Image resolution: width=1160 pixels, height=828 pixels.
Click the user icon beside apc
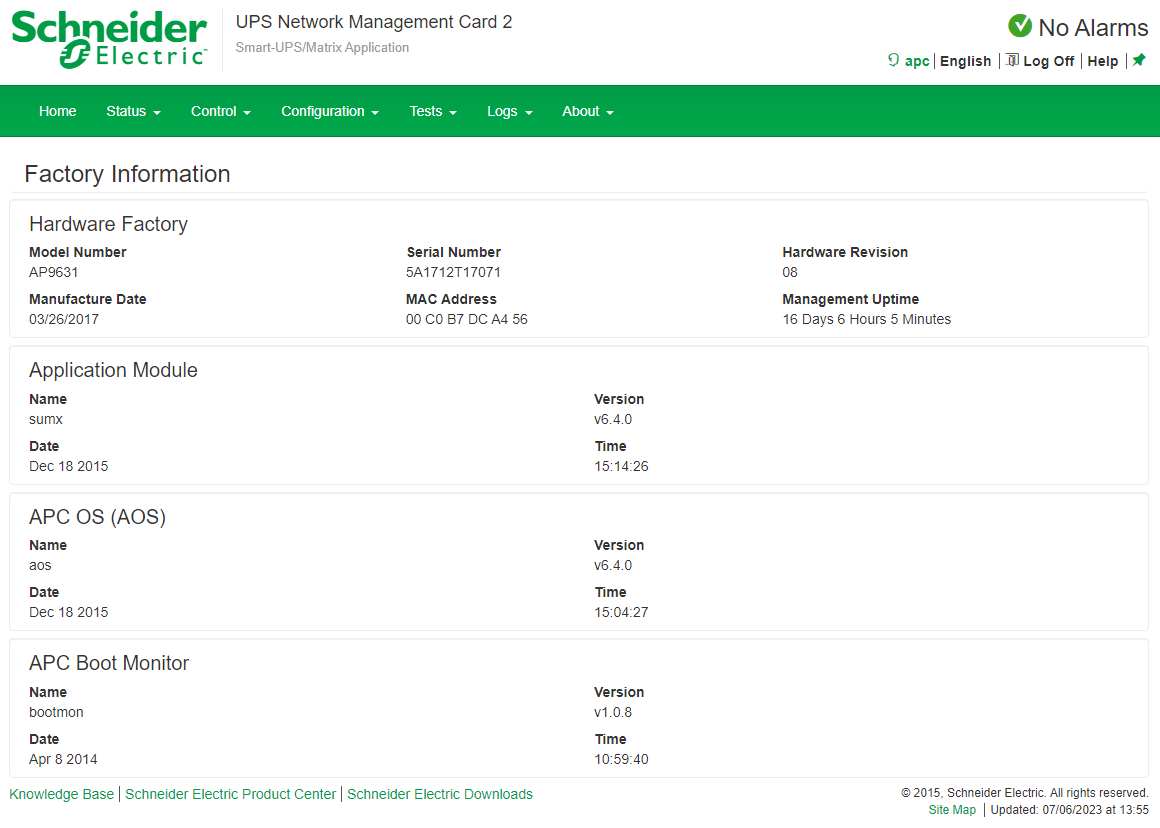pyautogui.click(x=894, y=60)
